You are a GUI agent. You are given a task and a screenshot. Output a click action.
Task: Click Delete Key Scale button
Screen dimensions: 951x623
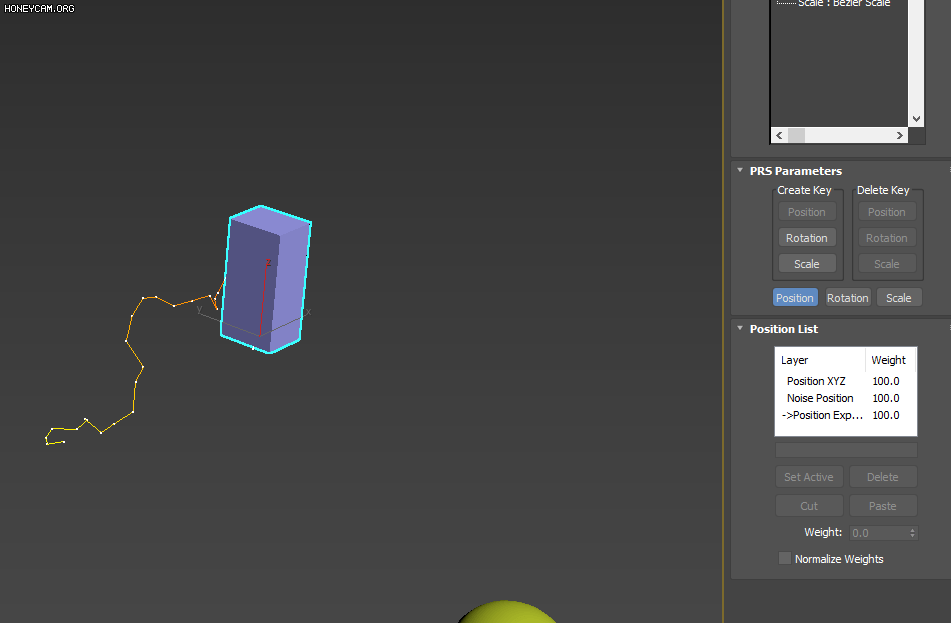[887, 264]
